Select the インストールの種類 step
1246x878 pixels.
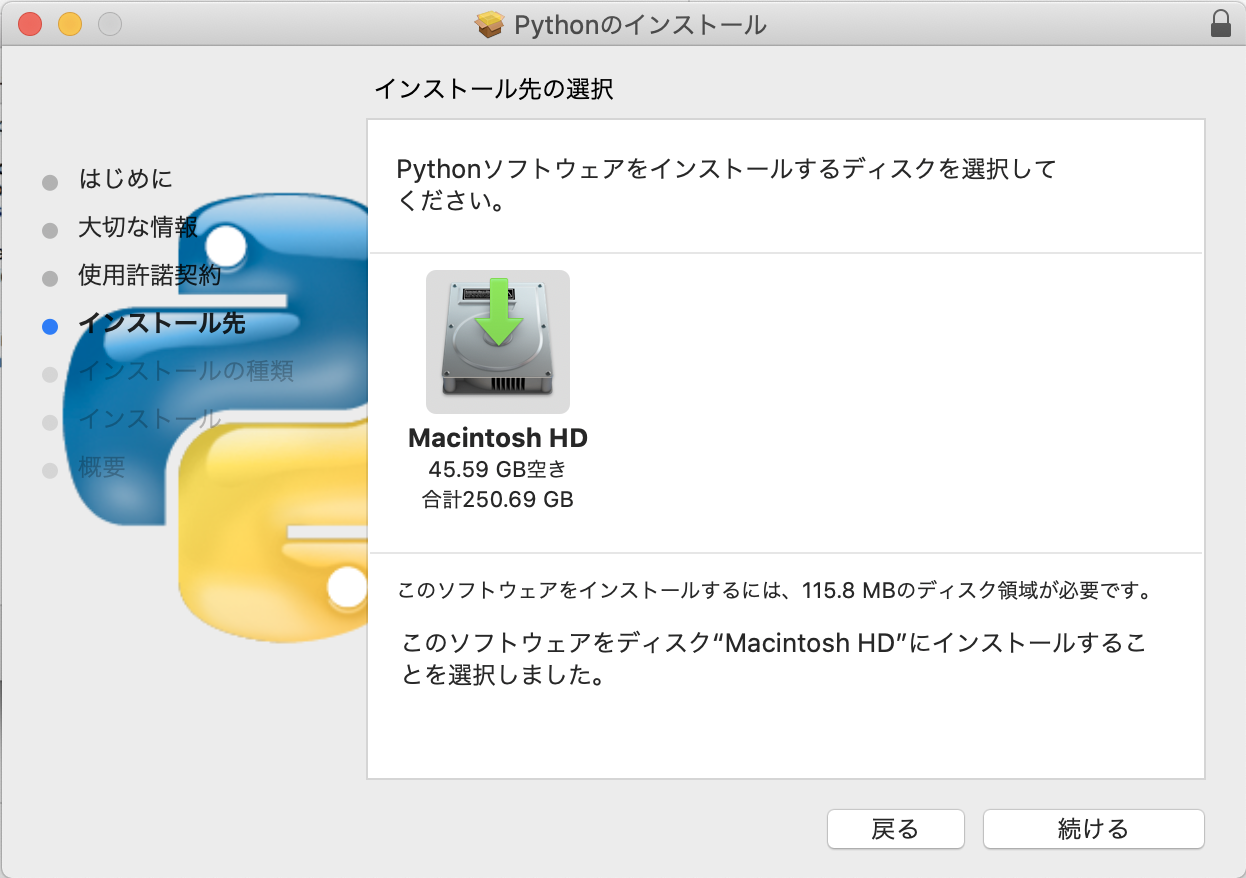(186, 371)
